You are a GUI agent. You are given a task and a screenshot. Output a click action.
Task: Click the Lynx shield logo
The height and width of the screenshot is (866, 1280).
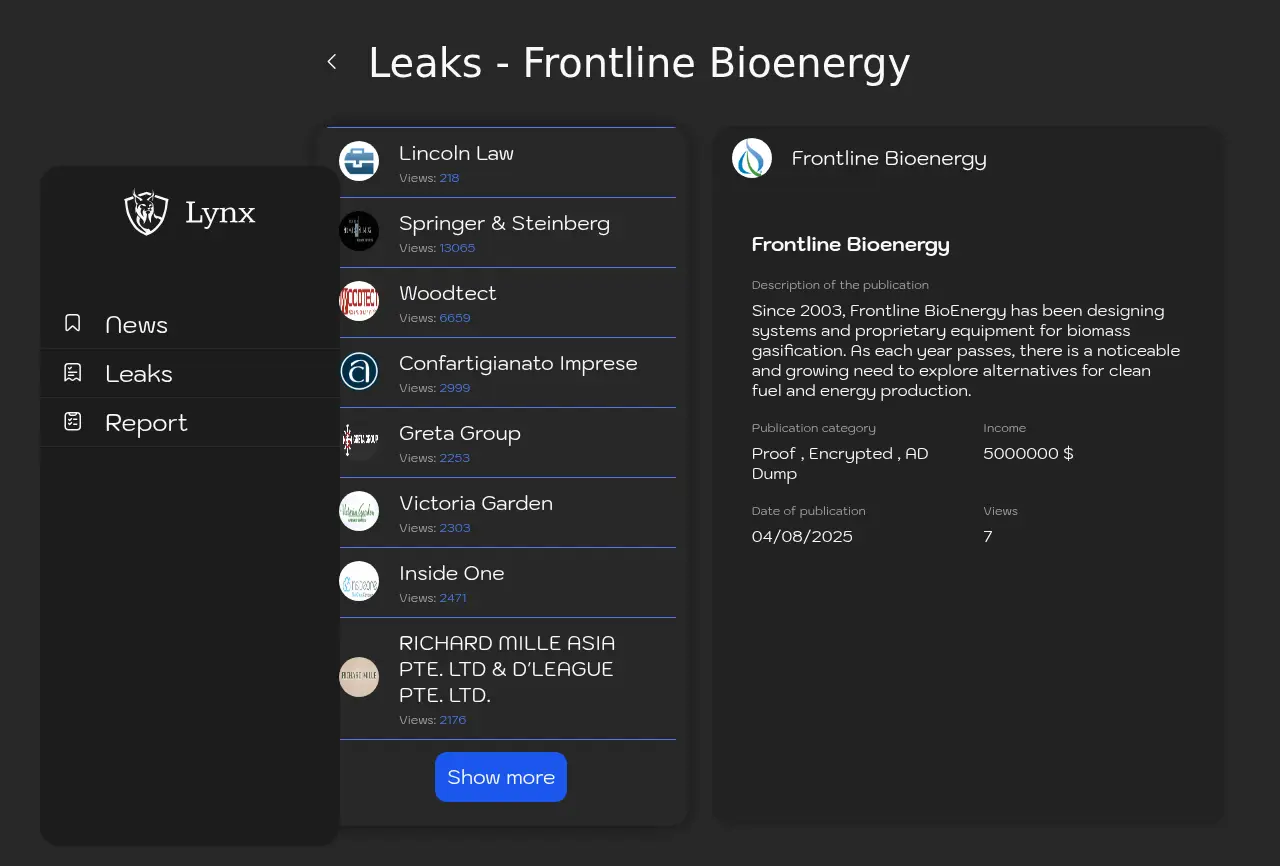(146, 212)
